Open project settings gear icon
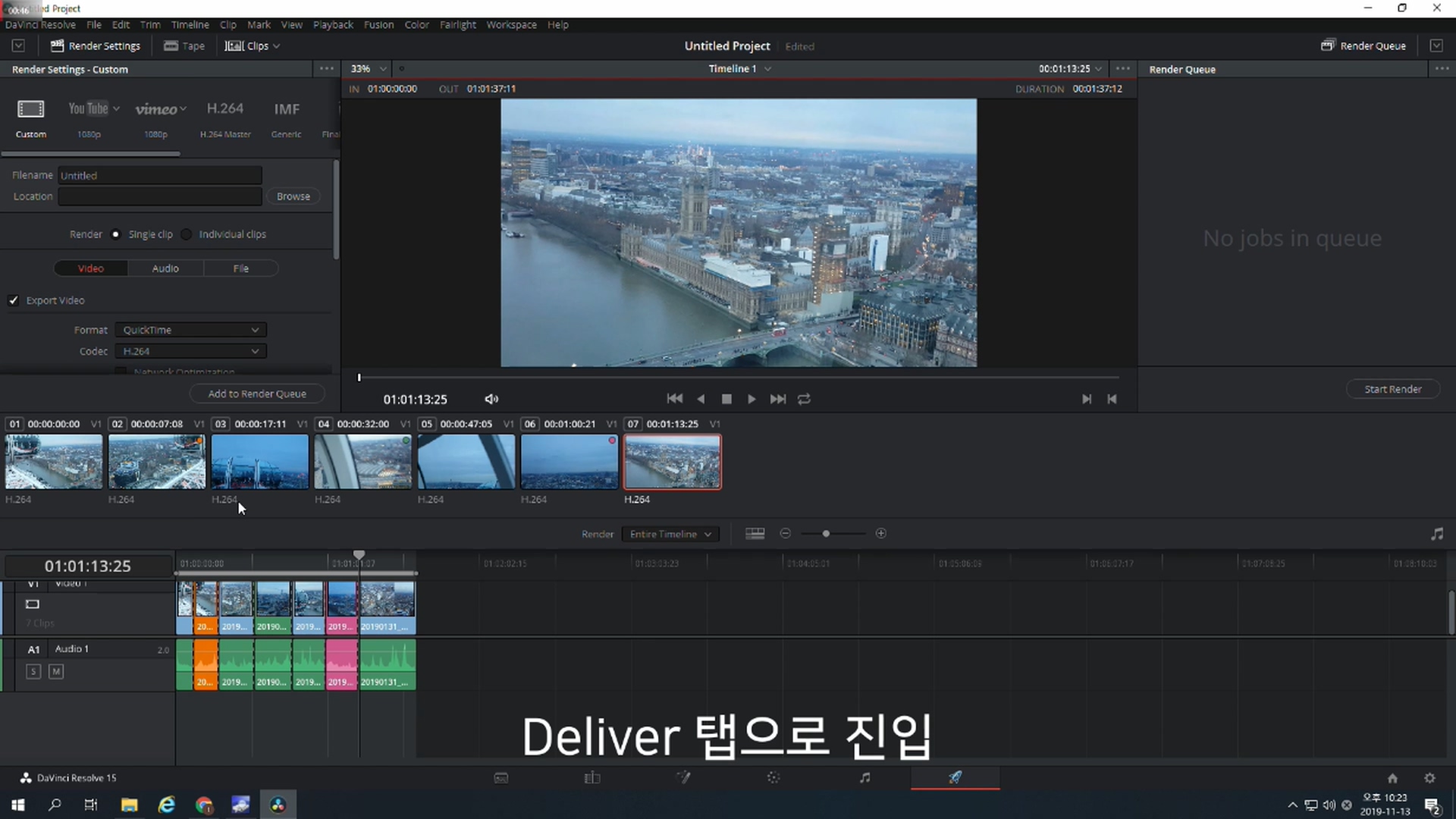Viewport: 1456px width, 819px height. (1429, 778)
